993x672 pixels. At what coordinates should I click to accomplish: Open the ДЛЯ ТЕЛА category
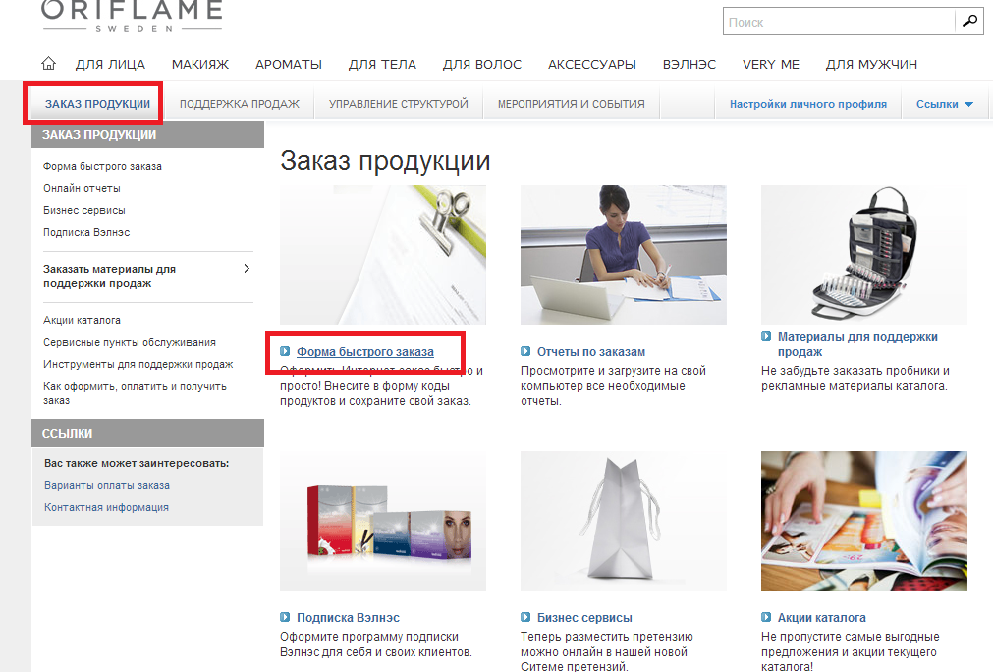(382, 65)
